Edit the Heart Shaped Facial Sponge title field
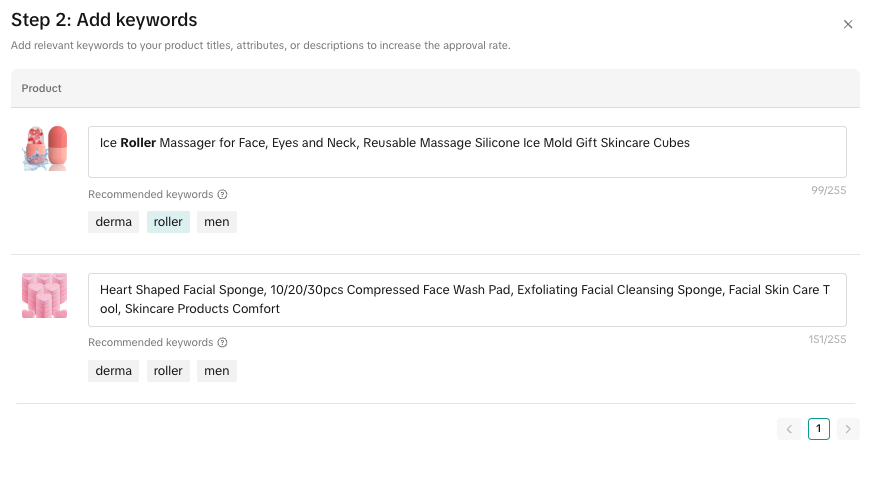 pos(467,300)
